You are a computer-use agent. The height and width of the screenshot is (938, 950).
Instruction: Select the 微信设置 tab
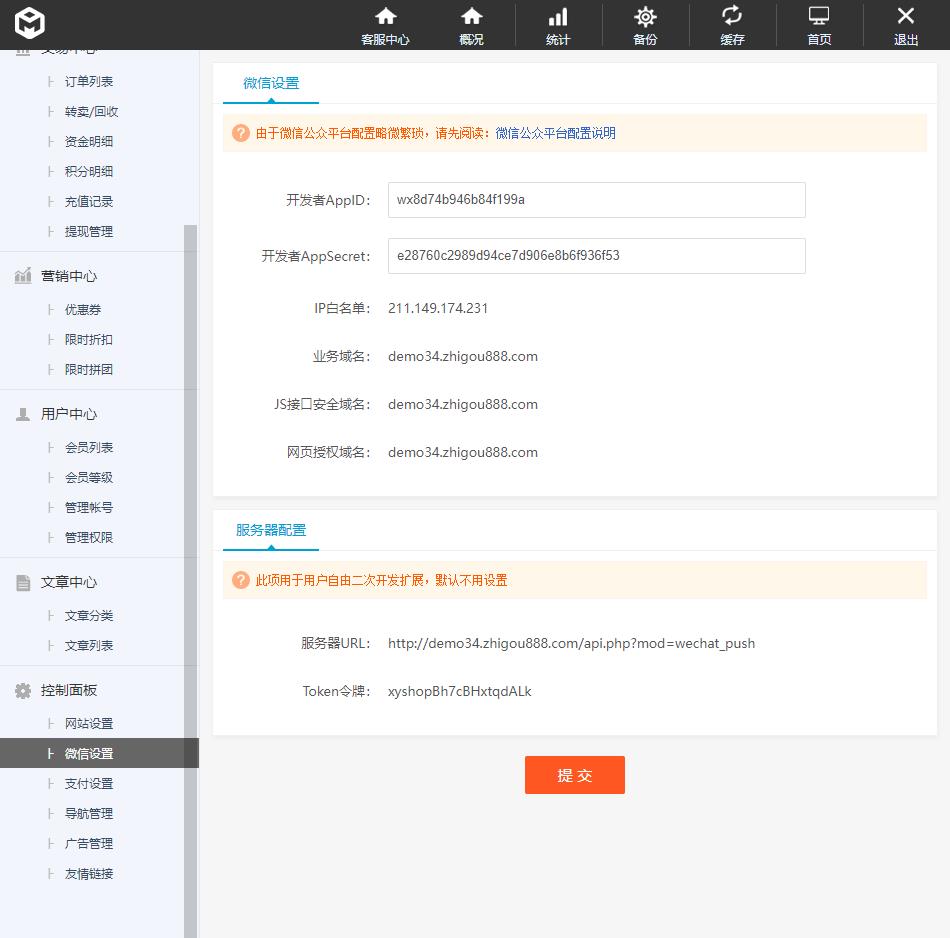[269, 85]
